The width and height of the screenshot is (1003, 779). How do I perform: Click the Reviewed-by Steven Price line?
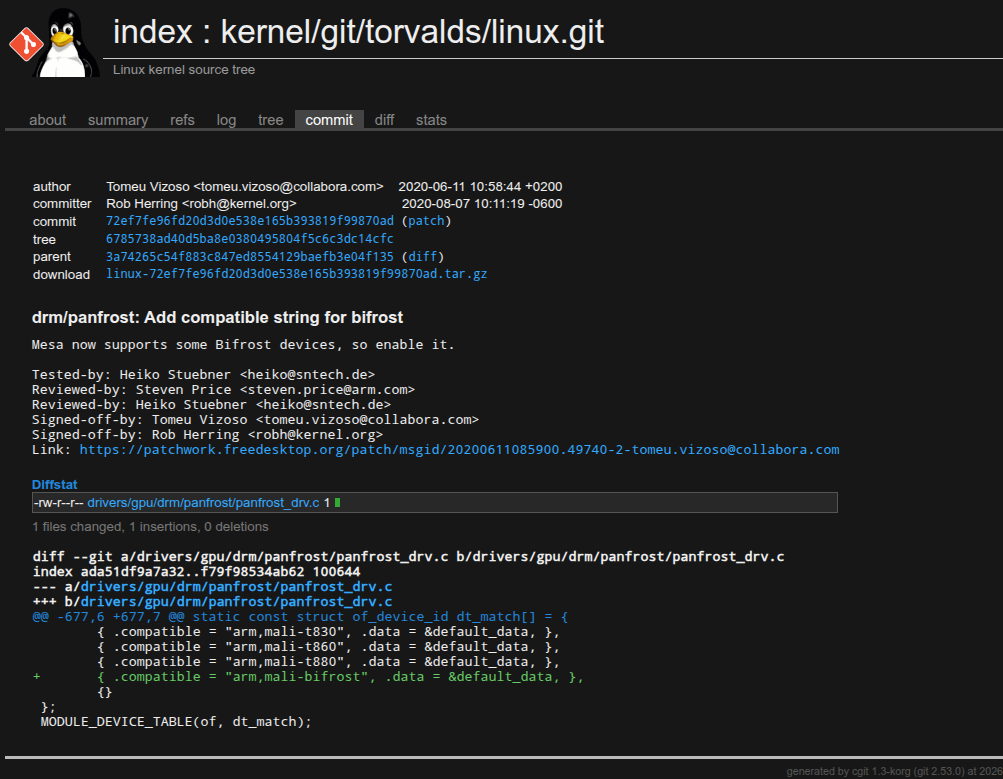(x=223, y=390)
